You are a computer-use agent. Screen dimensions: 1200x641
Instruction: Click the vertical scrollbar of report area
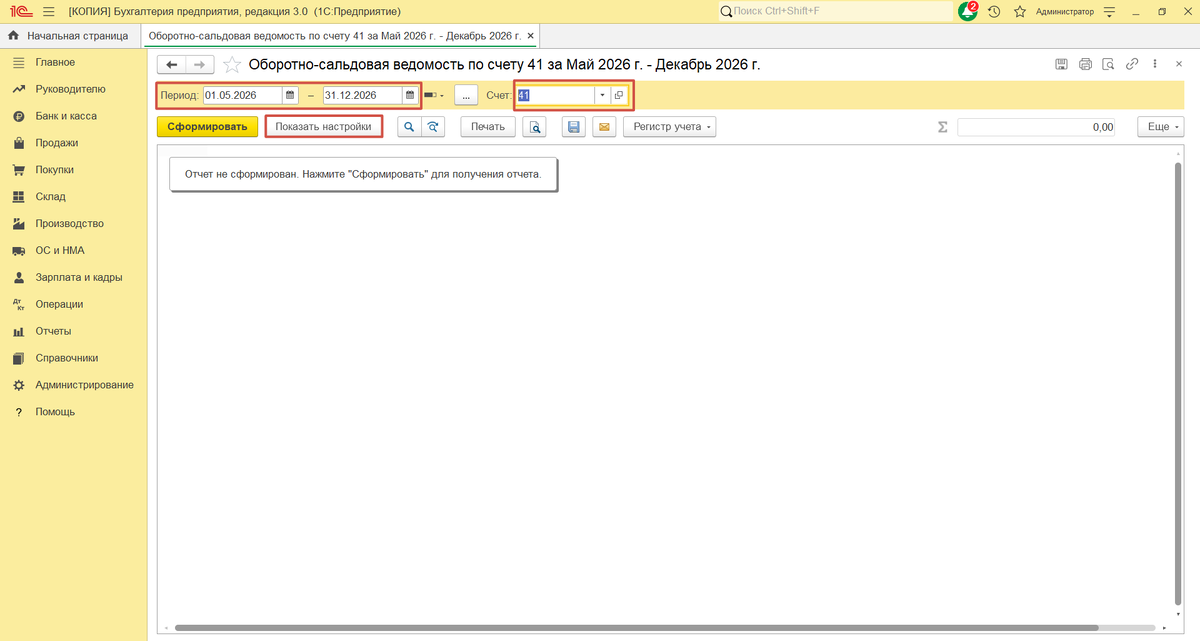1177,385
